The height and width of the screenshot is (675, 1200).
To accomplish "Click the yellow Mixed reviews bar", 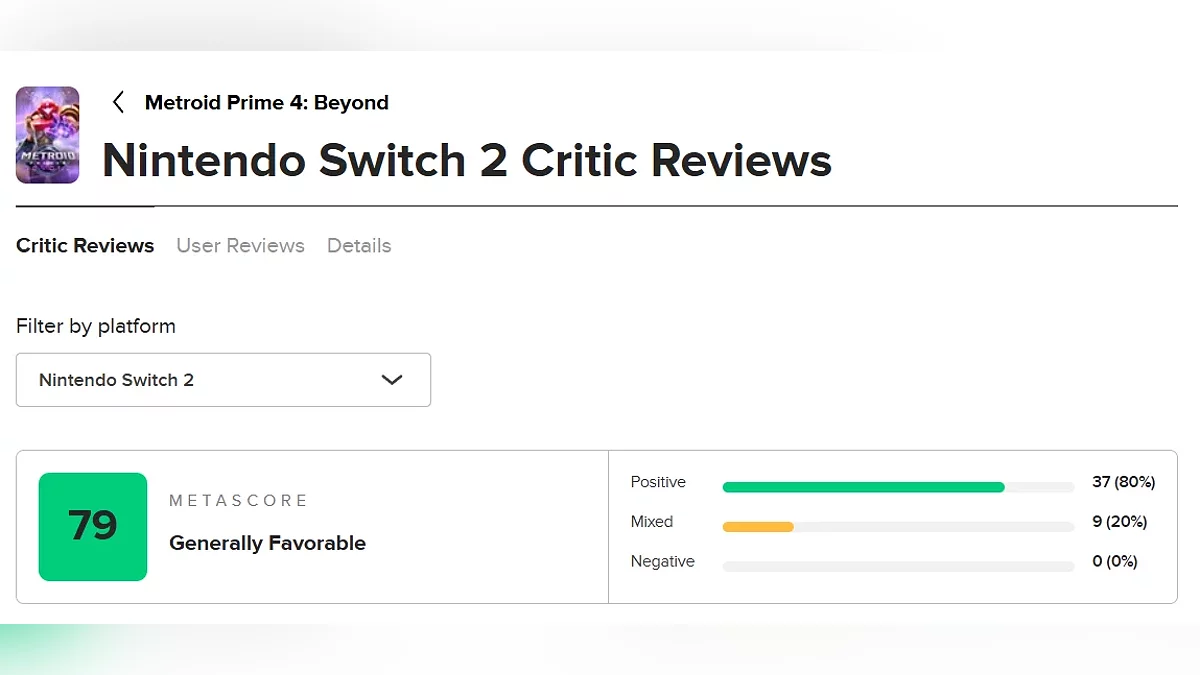I will pos(758,526).
